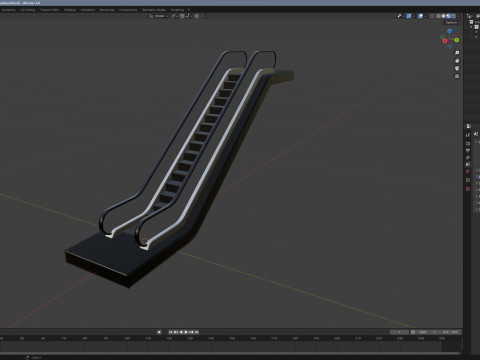Open the Global transform orientation dropdown
The width and height of the screenshot is (480, 360).
click(159, 16)
